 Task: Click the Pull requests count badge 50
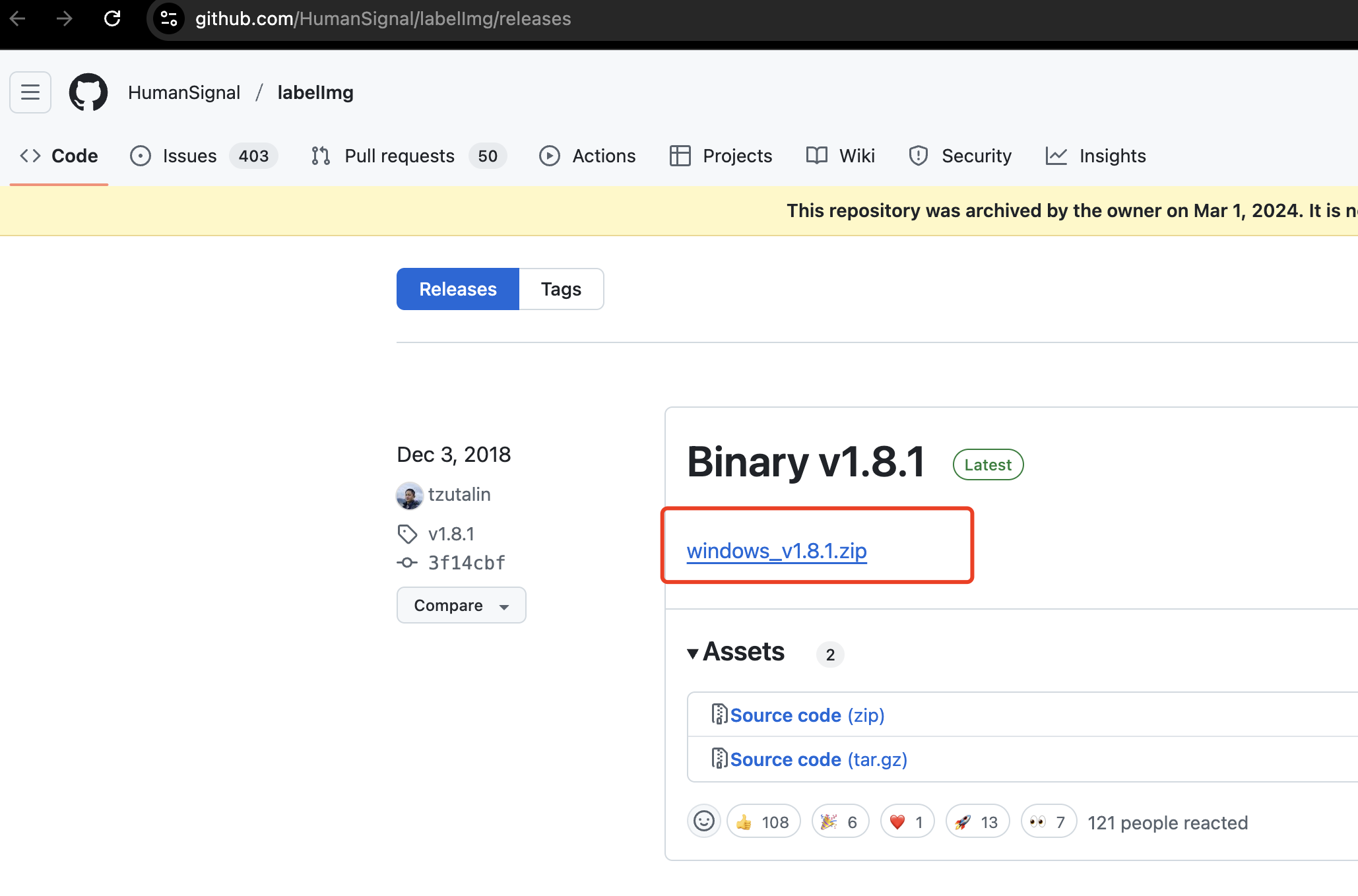pos(488,156)
